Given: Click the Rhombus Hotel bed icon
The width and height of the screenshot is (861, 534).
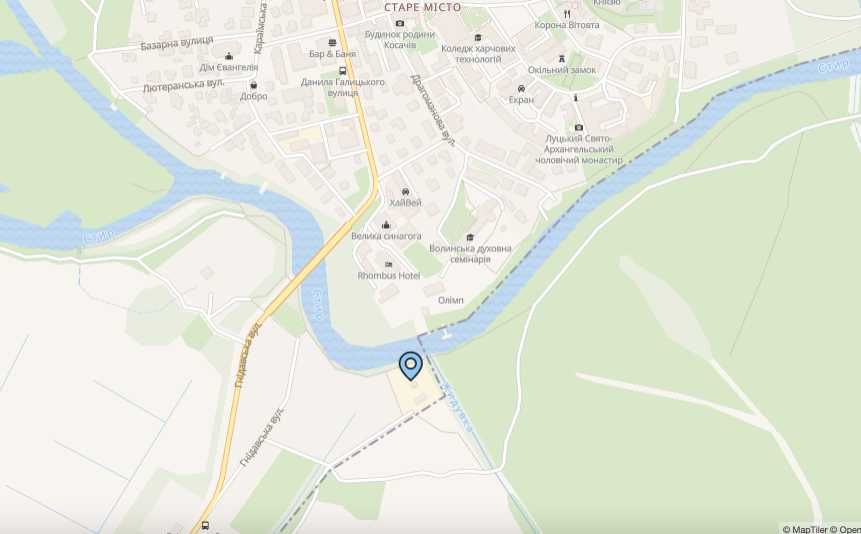Looking at the screenshot, I should (x=389, y=265).
